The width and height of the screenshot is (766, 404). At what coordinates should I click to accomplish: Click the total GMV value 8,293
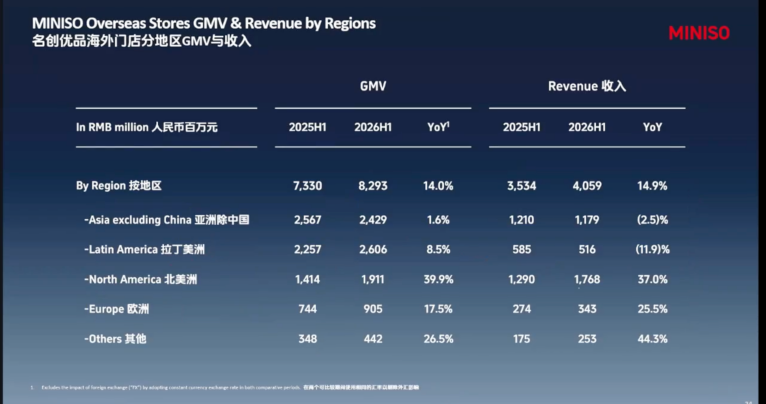tap(373, 186)
